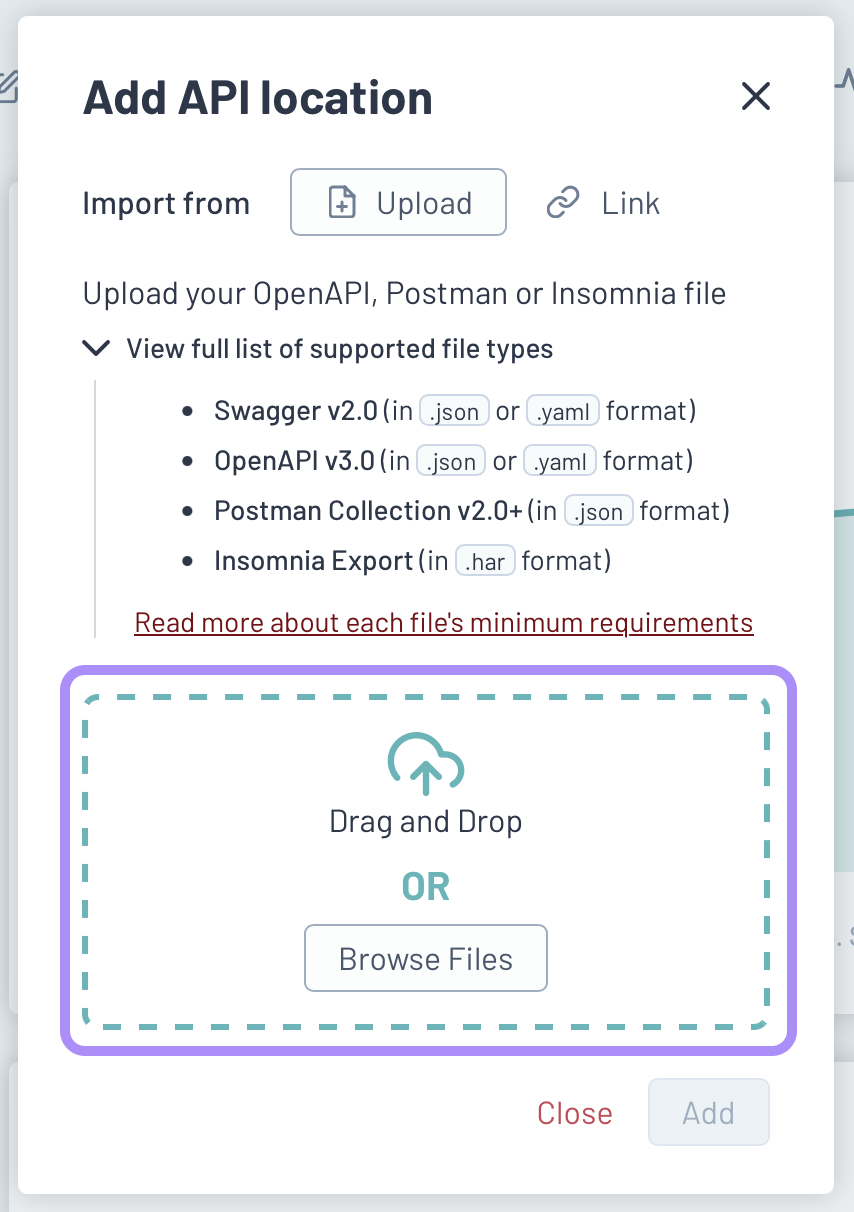Screen dimensions: 854x1212
Task: Click the .json badge for Postman Collection
Action: [599, 511]
